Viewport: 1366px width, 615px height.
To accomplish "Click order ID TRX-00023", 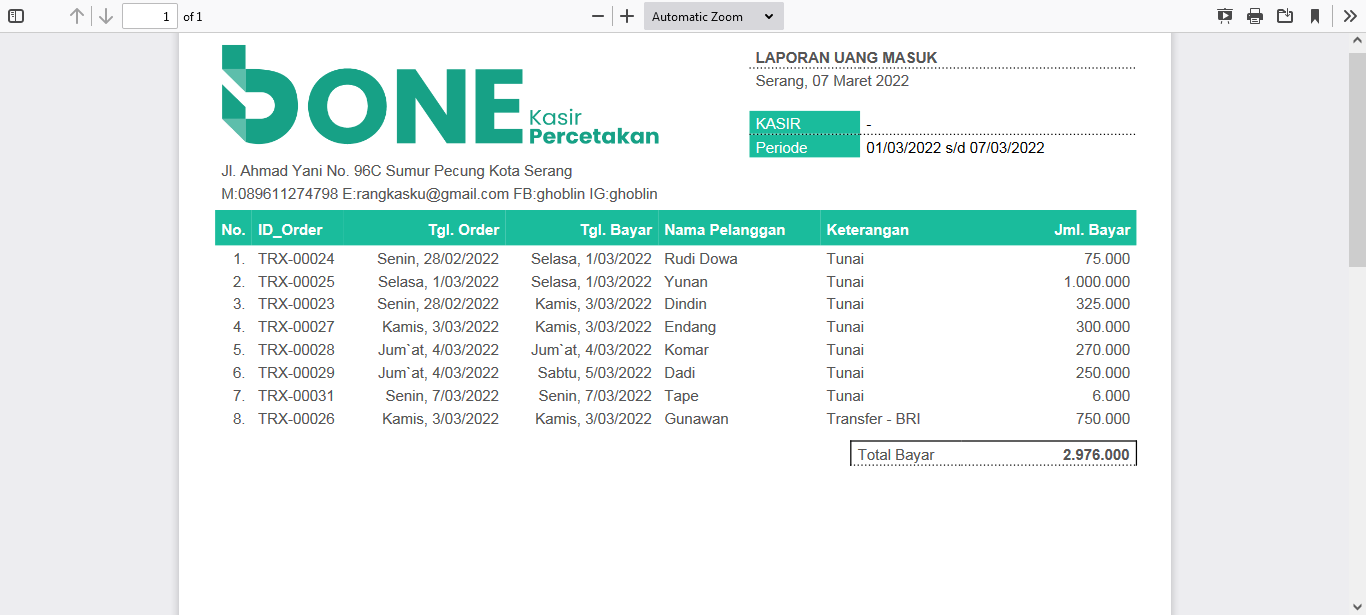I will tap(296, 304).
